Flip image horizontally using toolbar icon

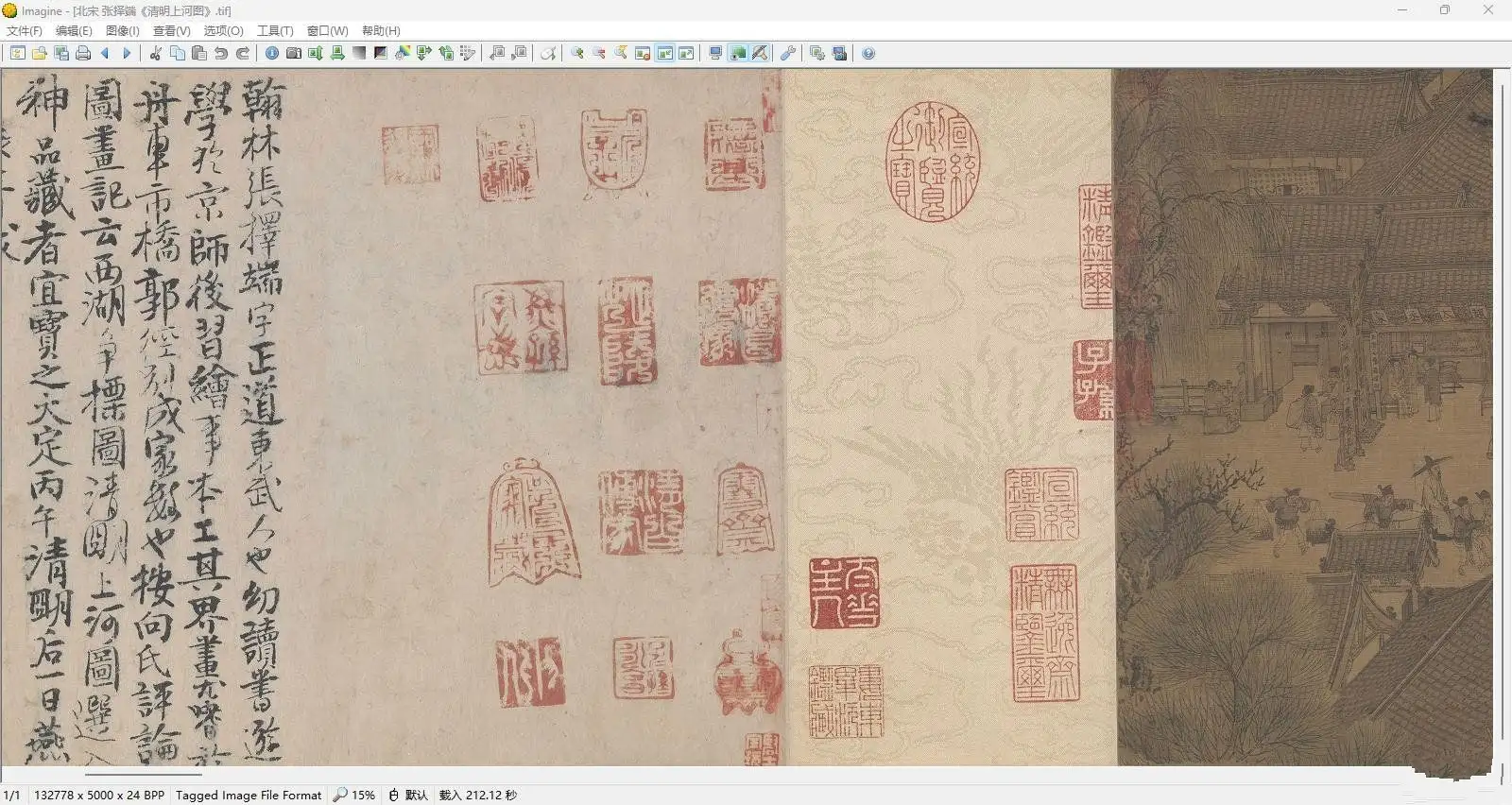pos(337,53)
